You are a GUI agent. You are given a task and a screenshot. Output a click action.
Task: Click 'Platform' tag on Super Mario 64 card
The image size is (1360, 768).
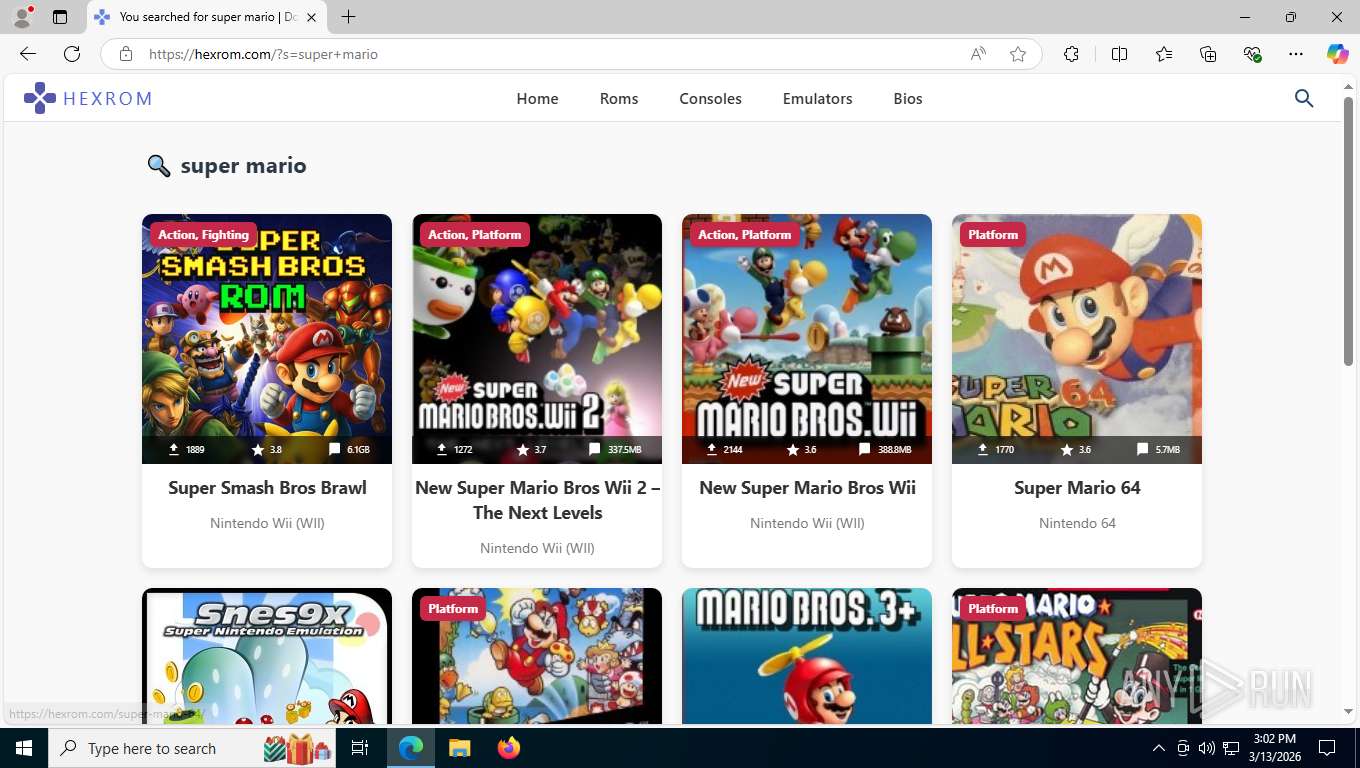coord(993,235)
